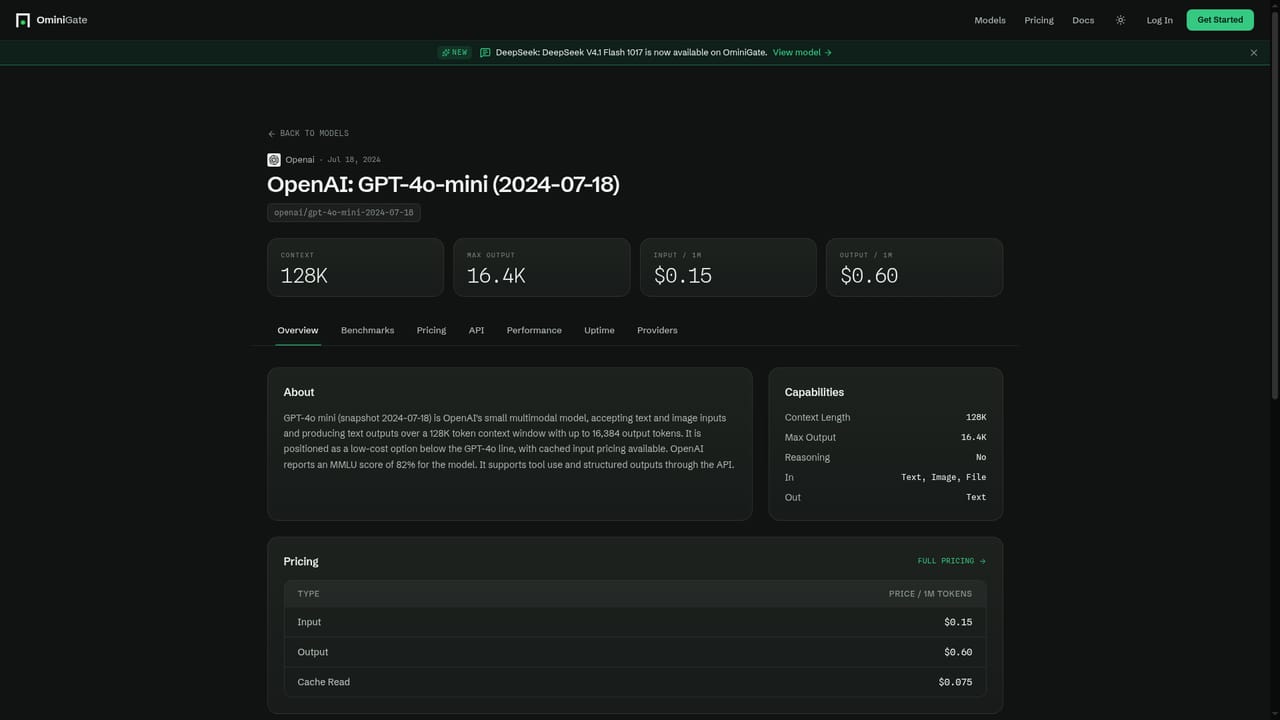Click the Max Output value in Capabilities
Screen dimensions: 1280x720
click(974, 437)
